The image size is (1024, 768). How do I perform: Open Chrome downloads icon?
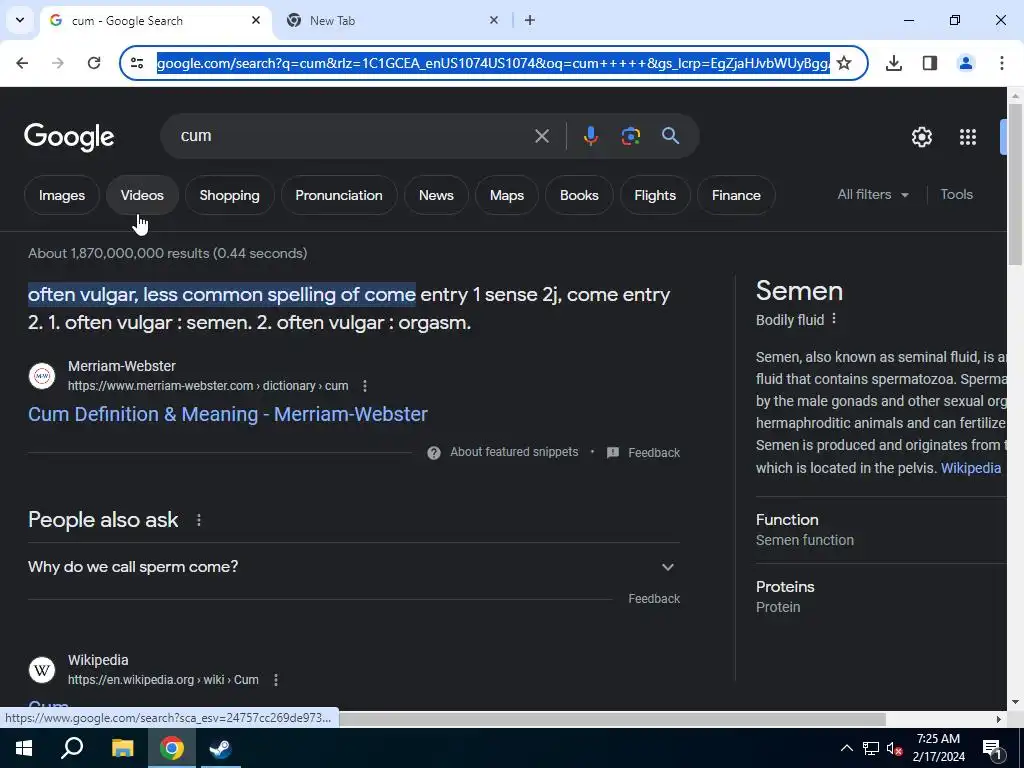pyautogui.click(x=893, y=63)
